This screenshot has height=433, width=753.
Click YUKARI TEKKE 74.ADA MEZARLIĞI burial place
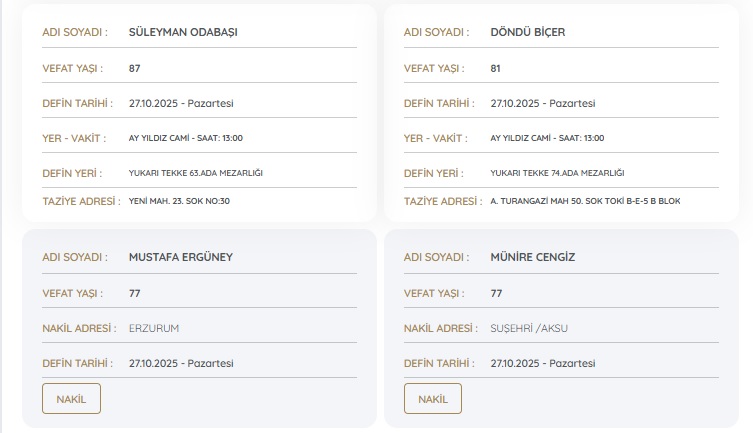click(557, 173)
